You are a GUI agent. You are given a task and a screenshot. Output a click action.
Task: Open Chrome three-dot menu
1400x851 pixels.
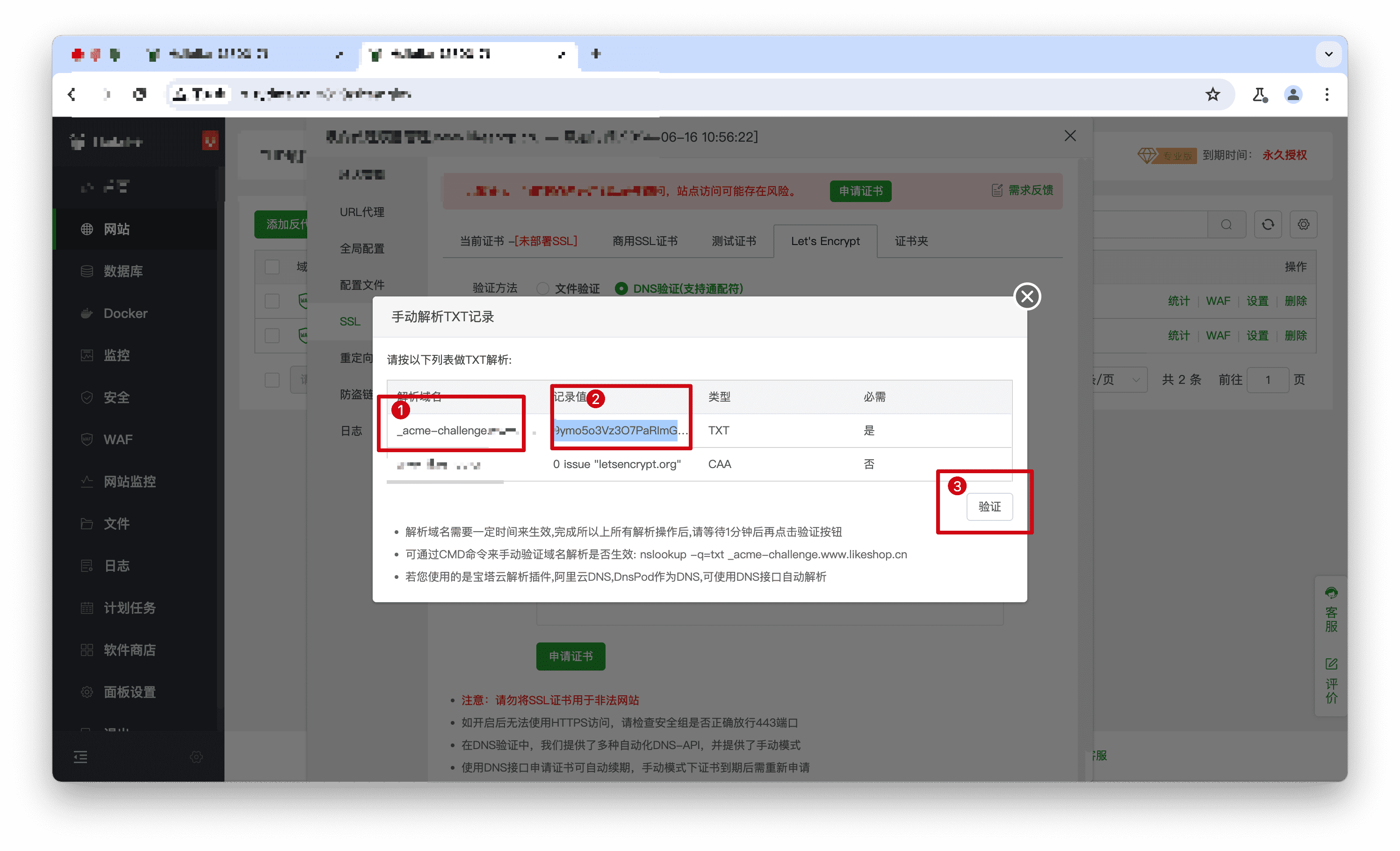1327,94
